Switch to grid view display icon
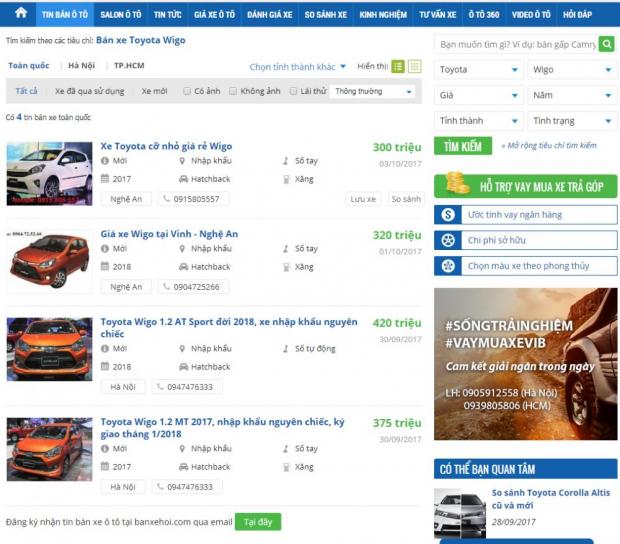Viewport: 620px width, 544px height. pyautogui.click(x=414, y=67)
